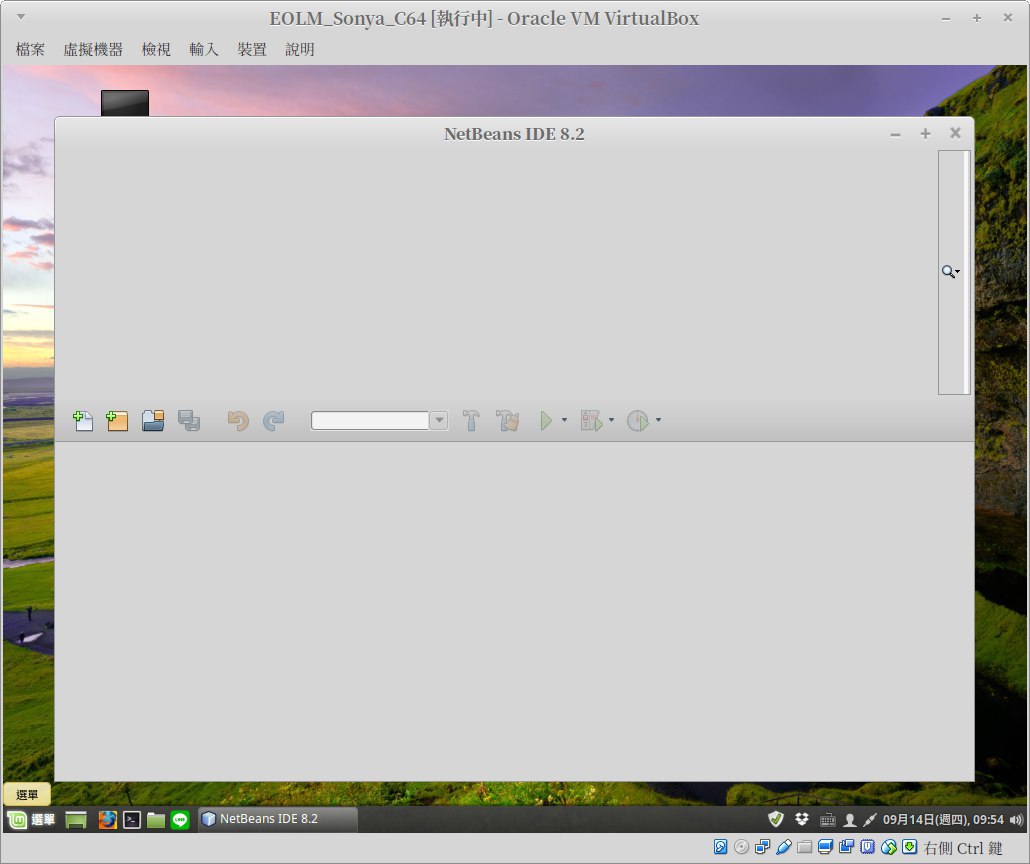Viewport: 1030px width, 864px height.
Task: Click the user applet tray icon
Action: tap(849, 819)
